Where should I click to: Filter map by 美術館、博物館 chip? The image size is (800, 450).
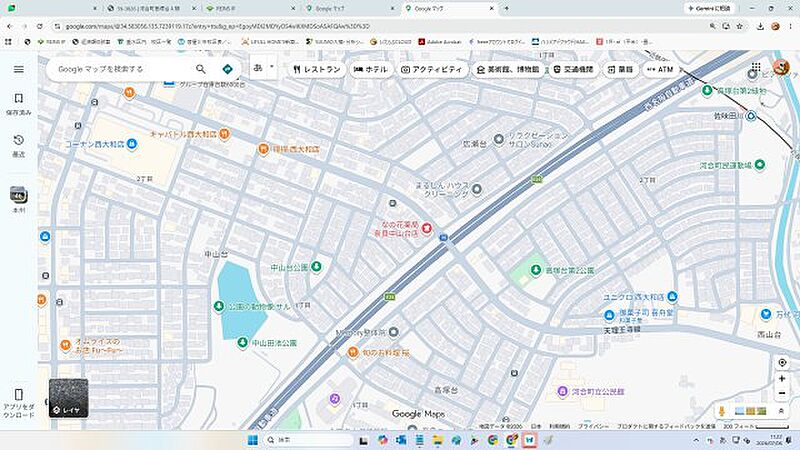click(x=508, y=69)
